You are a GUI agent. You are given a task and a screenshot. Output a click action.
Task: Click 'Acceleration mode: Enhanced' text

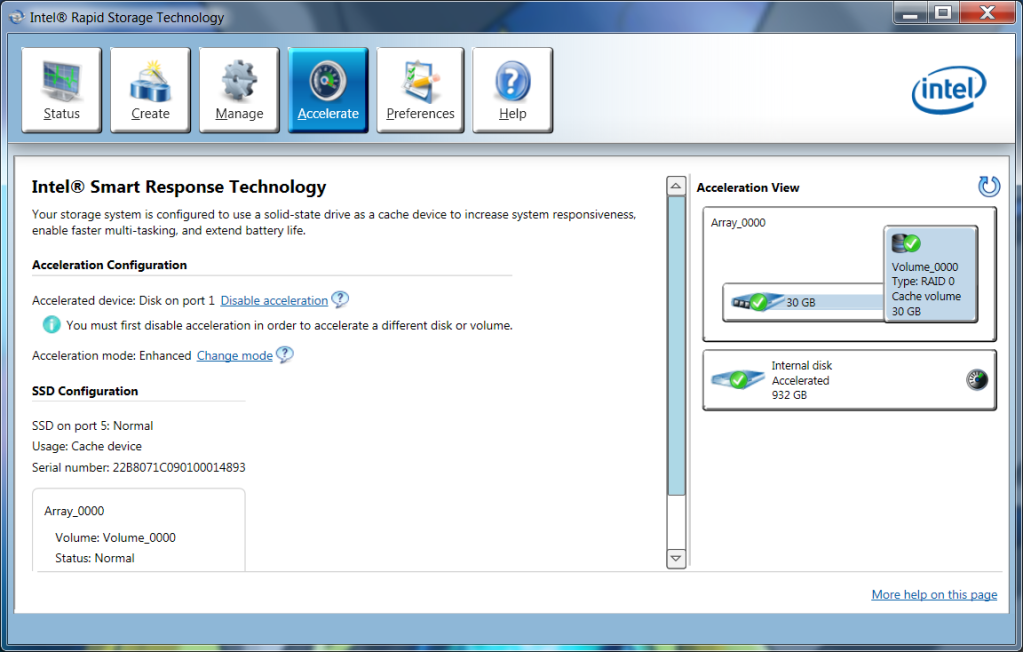pyautogui.click(x=112, y=356)
